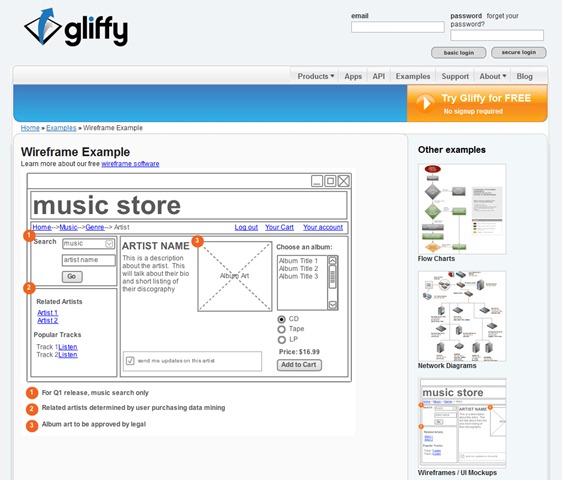The height and width of the screenshot is (480, 562).
Task: Click Listen link for Track 1
Action: [x=68, y=347]
